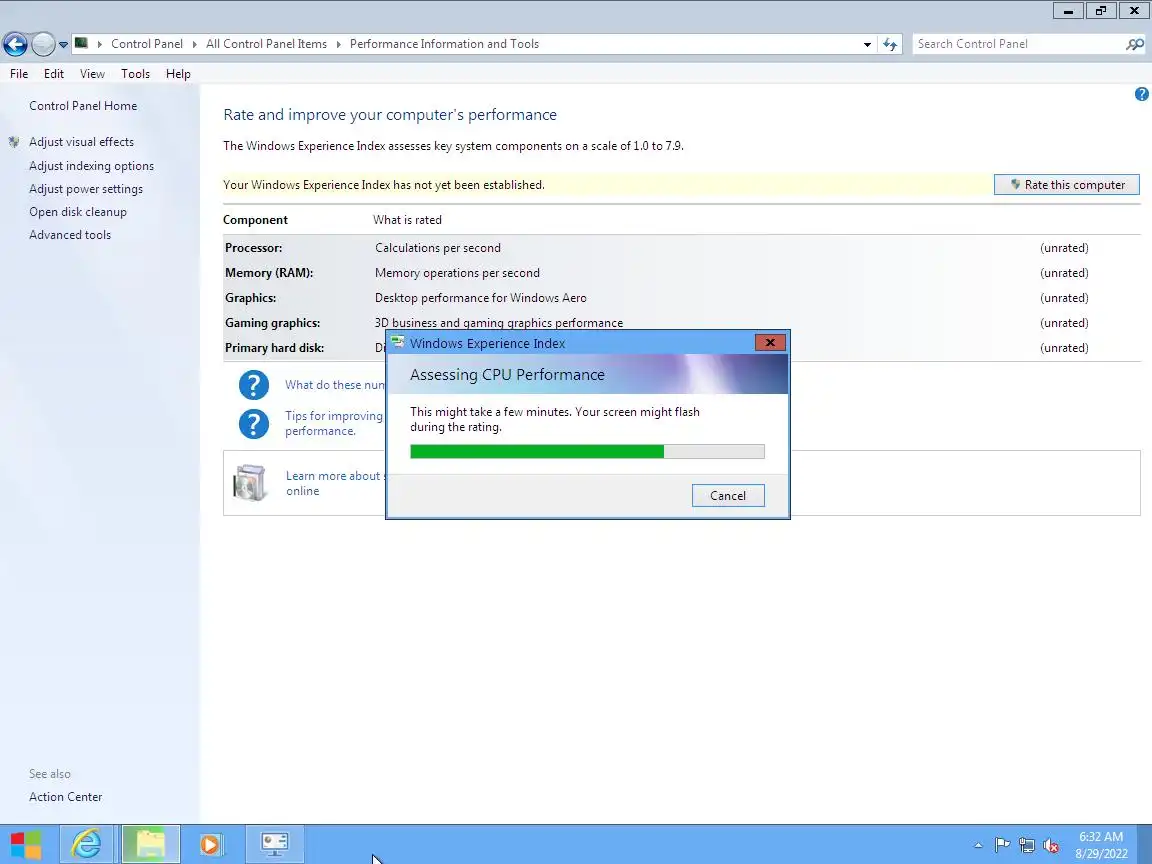Select All Control Panel Items breadcrumb

click(x=267, y=44)
